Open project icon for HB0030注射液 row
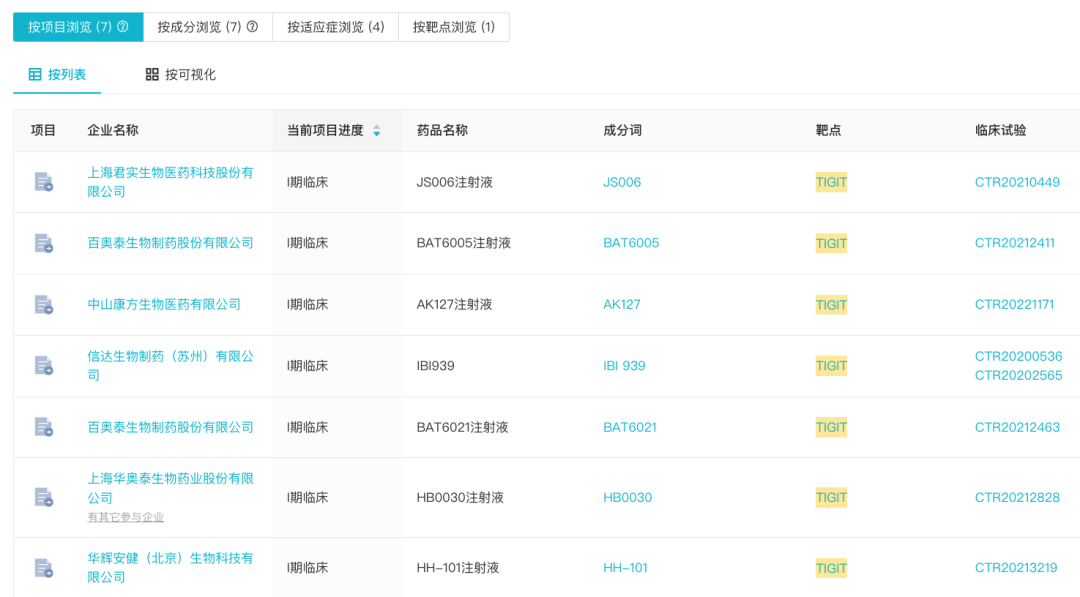Viewport: 1080px width, 597px height. 43,497
